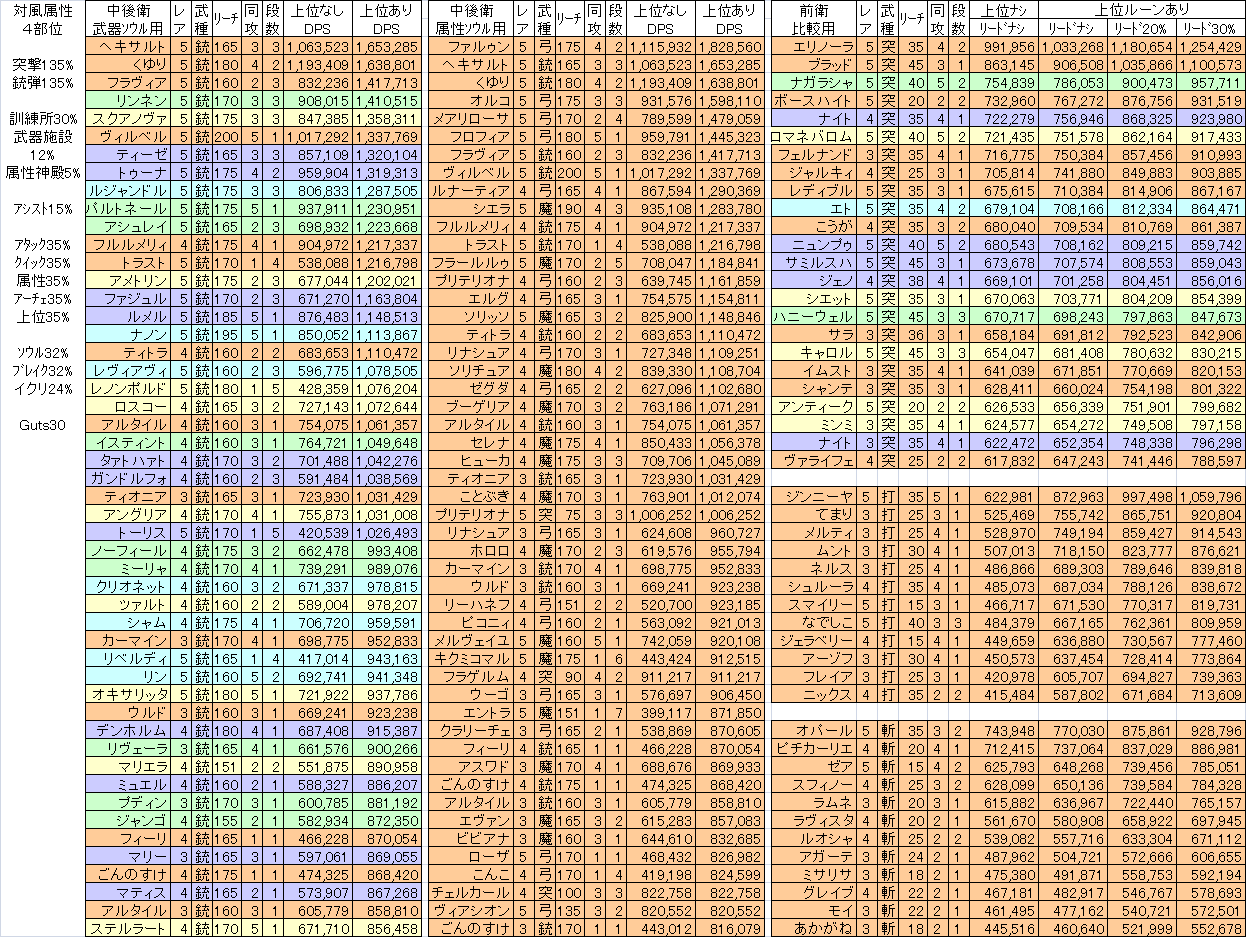This screenshot has height=937, width=1246.
Task: Click the 'クラリーチェ' name cell
Action: point(471,730)
